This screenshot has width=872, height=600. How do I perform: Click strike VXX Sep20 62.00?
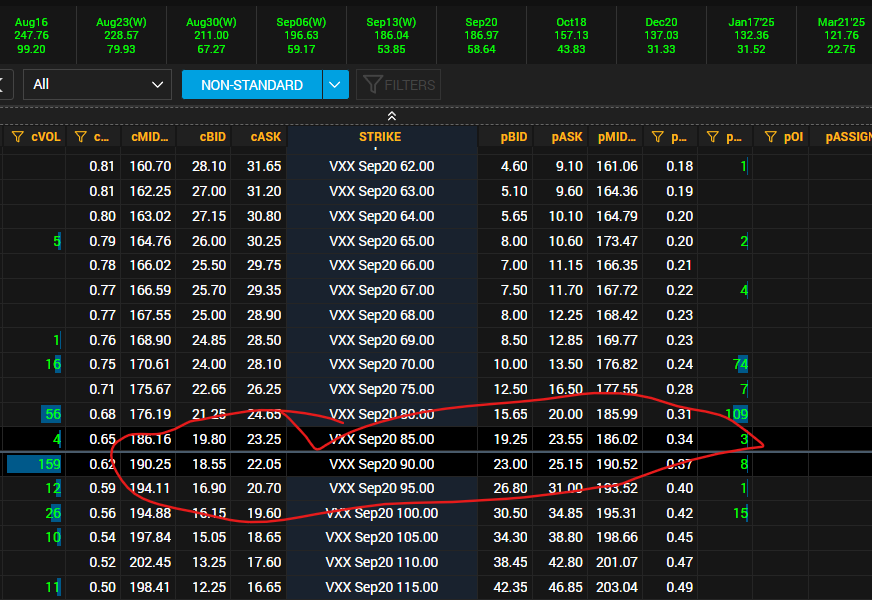coord(382,166)
